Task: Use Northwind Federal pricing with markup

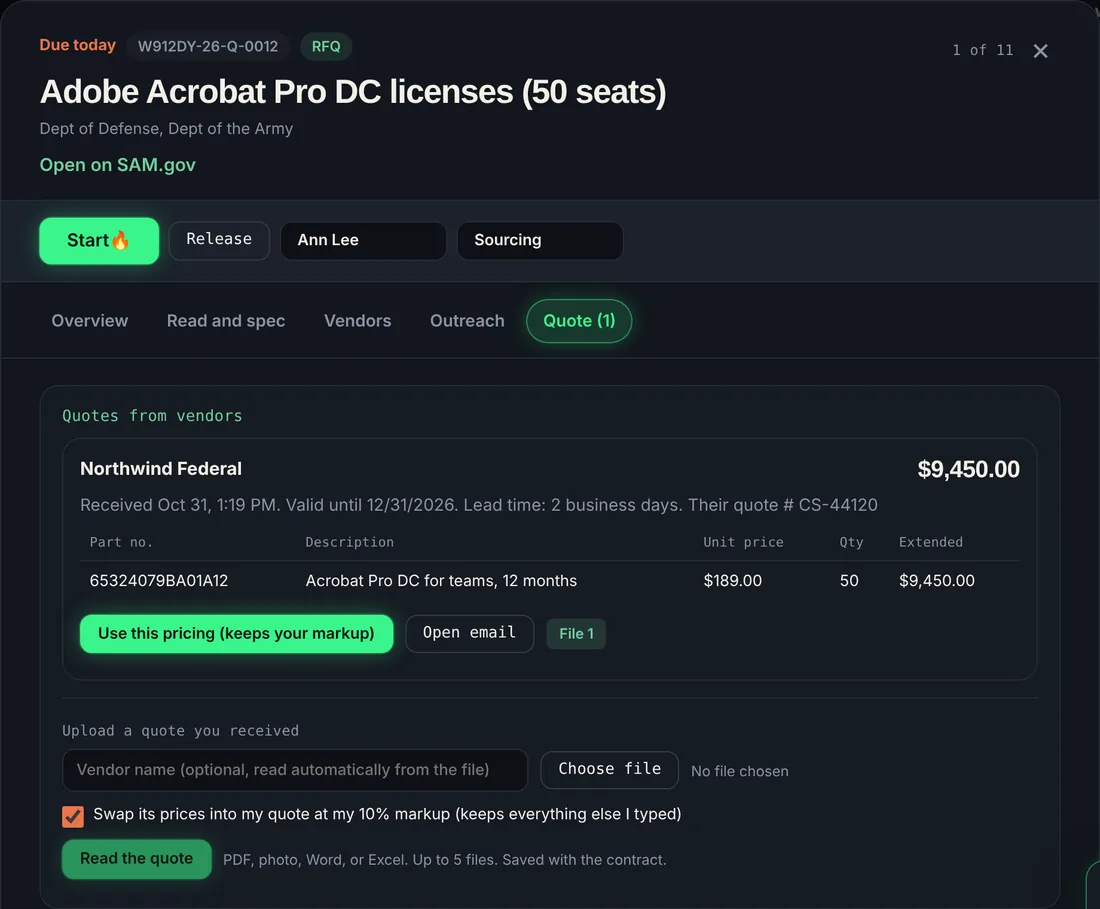Action: (236, 634)
